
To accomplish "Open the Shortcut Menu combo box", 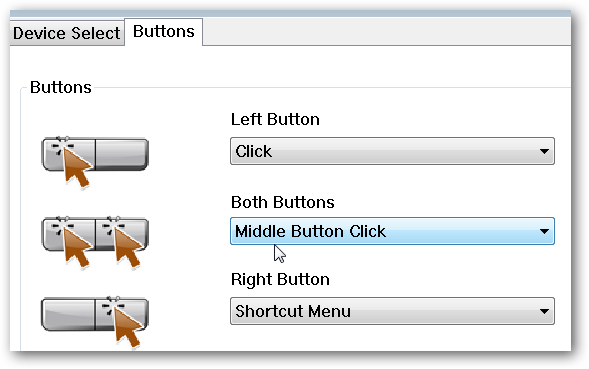I will click(x=392, y=311).
